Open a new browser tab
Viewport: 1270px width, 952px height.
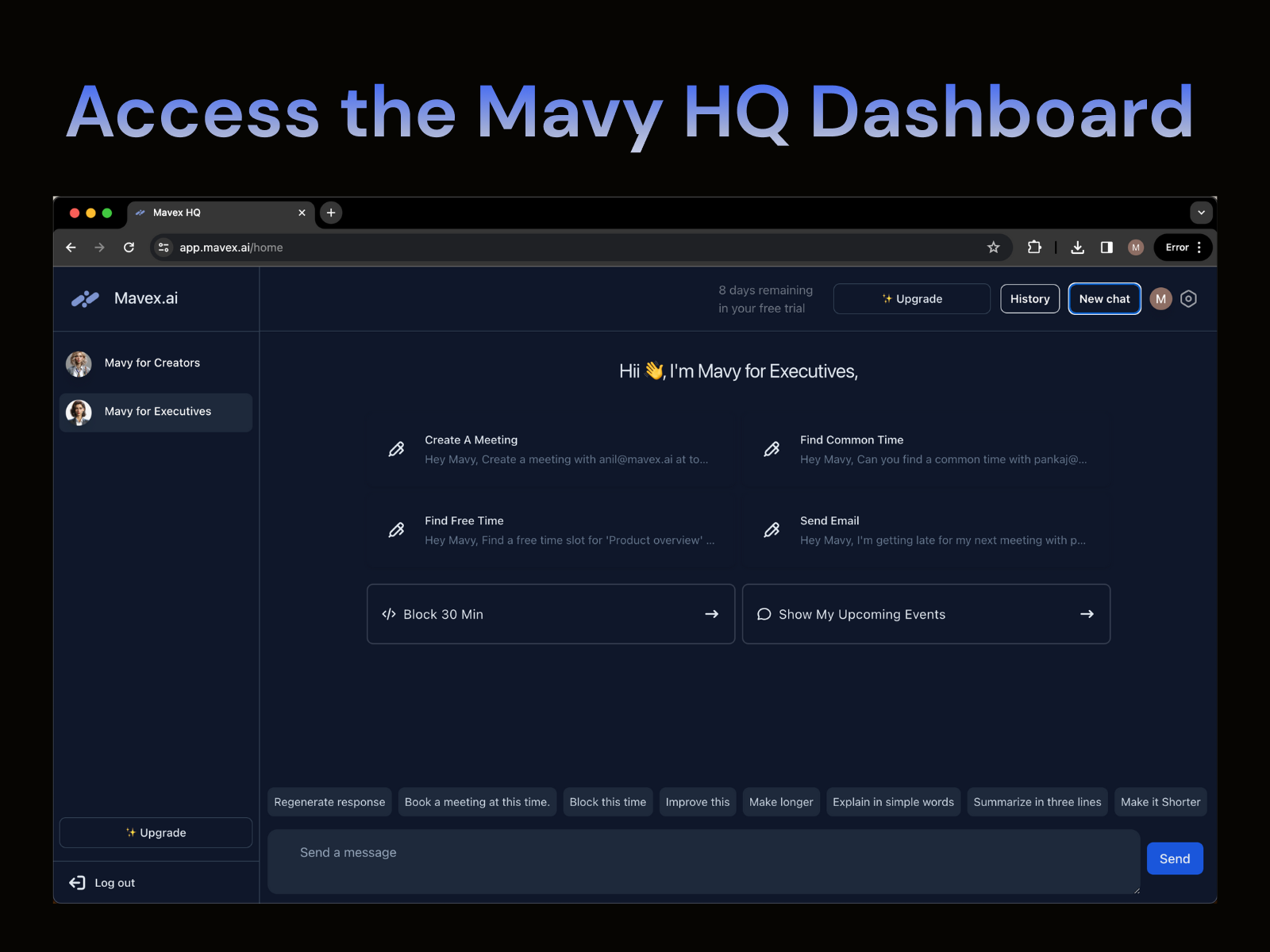click(x=331, y=213)
